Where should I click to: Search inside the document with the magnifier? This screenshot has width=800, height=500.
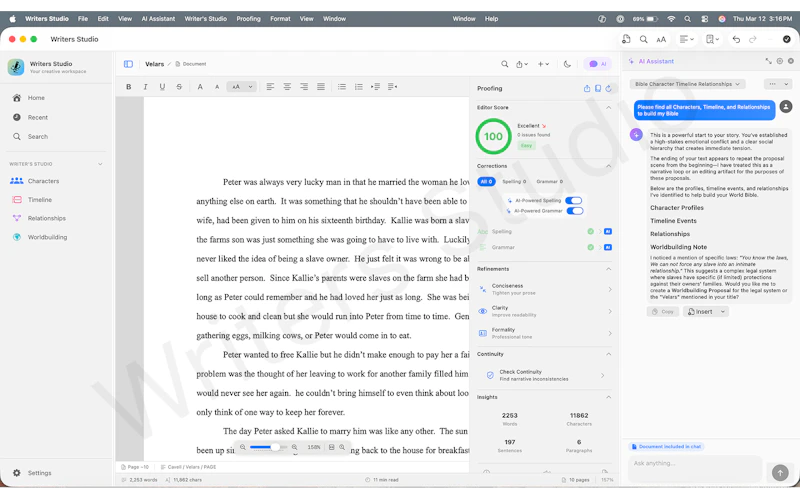point(505,64)
